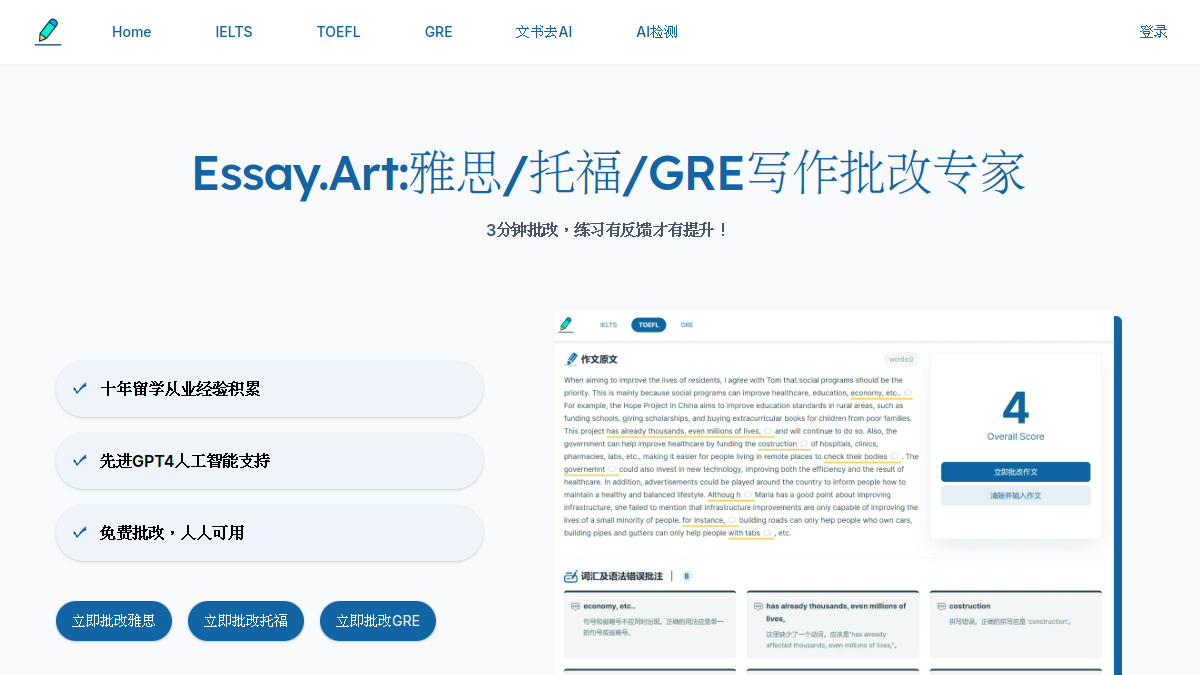Click the 立即批改雅思 button
Viewport: 1200px width, 675px height.
114,621
